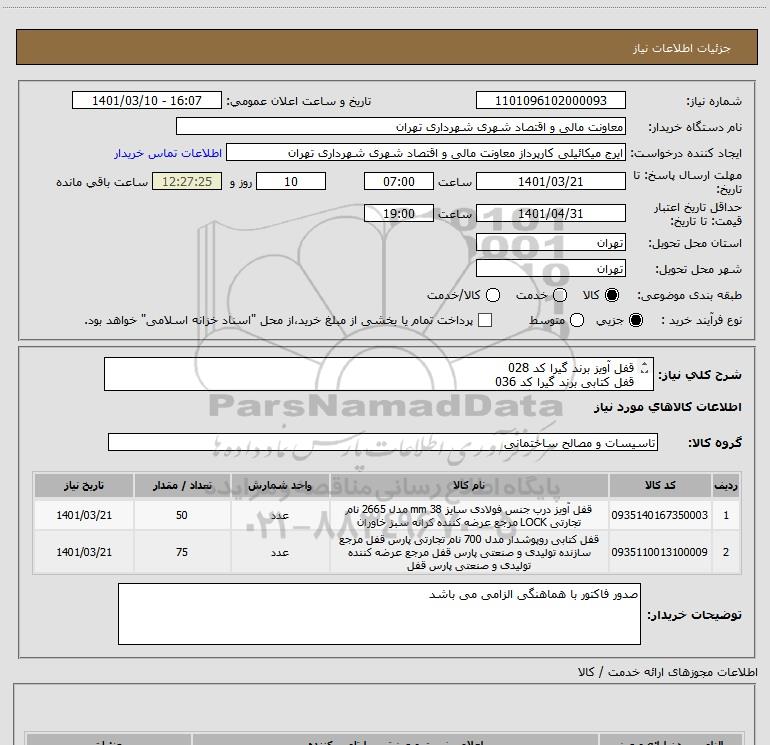Click the description box scroll arrows
Screen dimensions: 770x745
tap(645, 367)
